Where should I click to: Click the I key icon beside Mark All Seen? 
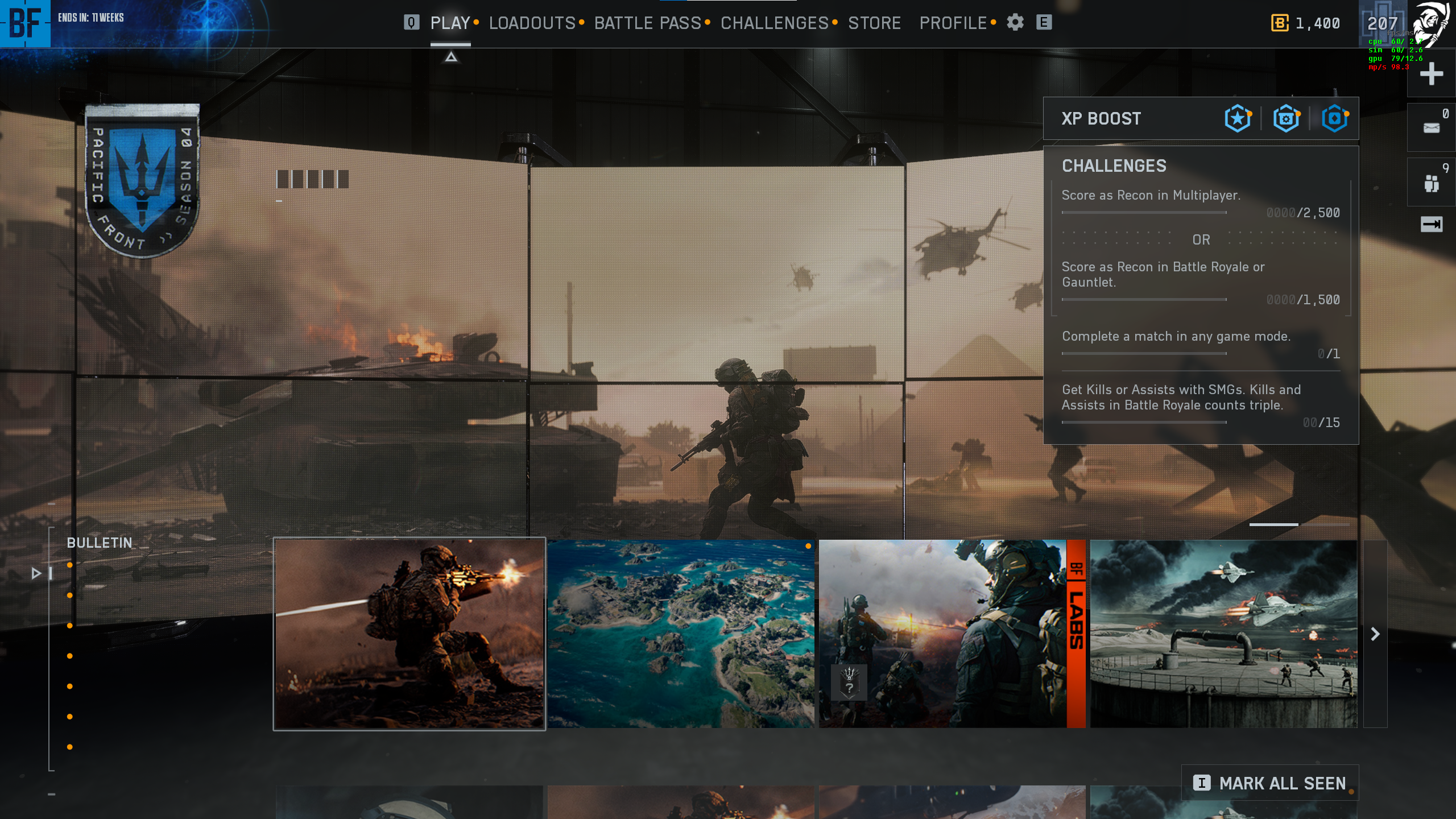pyautogui.click(x=1201, y=783)
